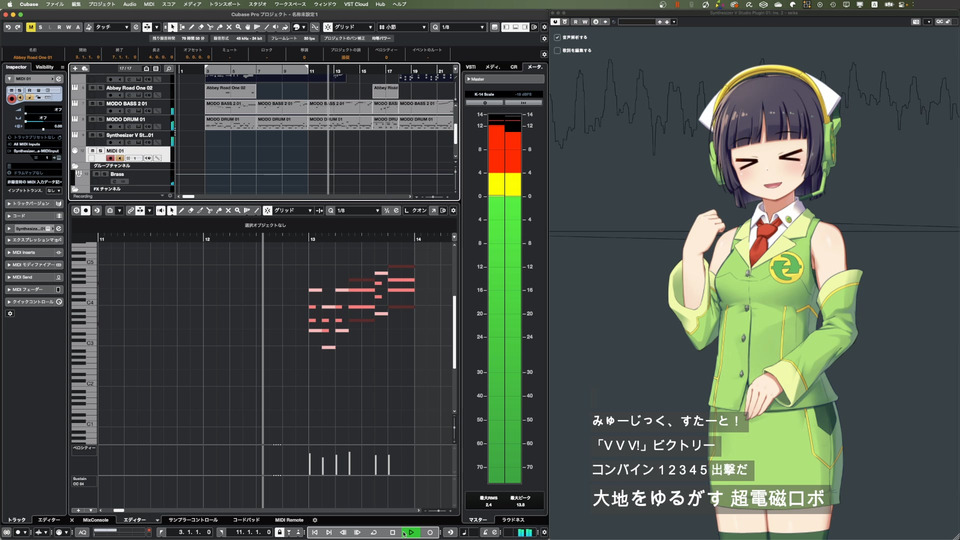
Task: Switch to the コードパッド tab
Action: coord(246,520)
